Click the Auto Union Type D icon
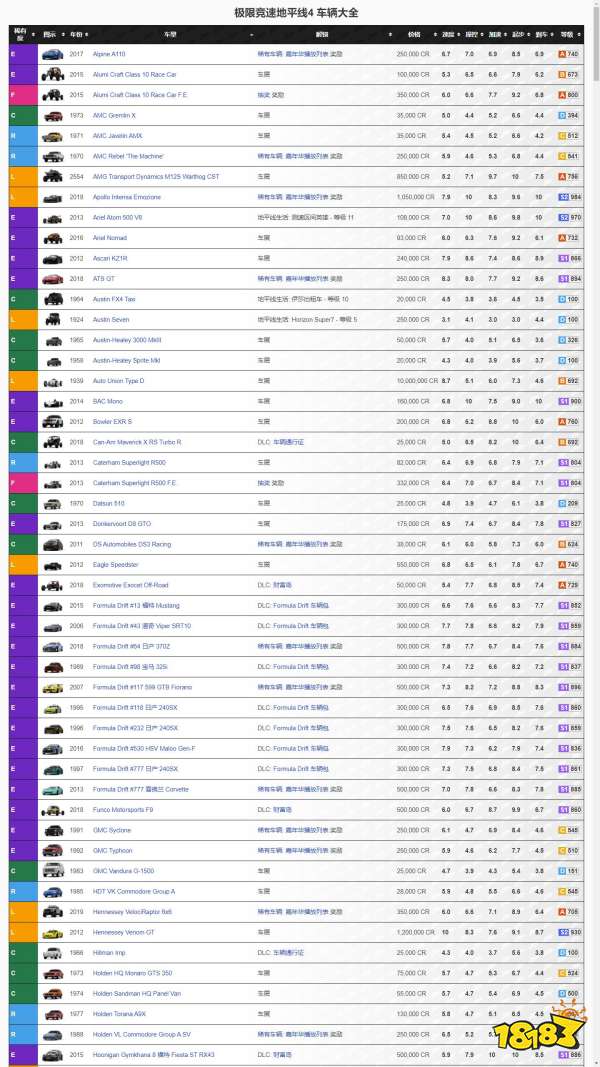600x1067 pixels. point(52,381)
